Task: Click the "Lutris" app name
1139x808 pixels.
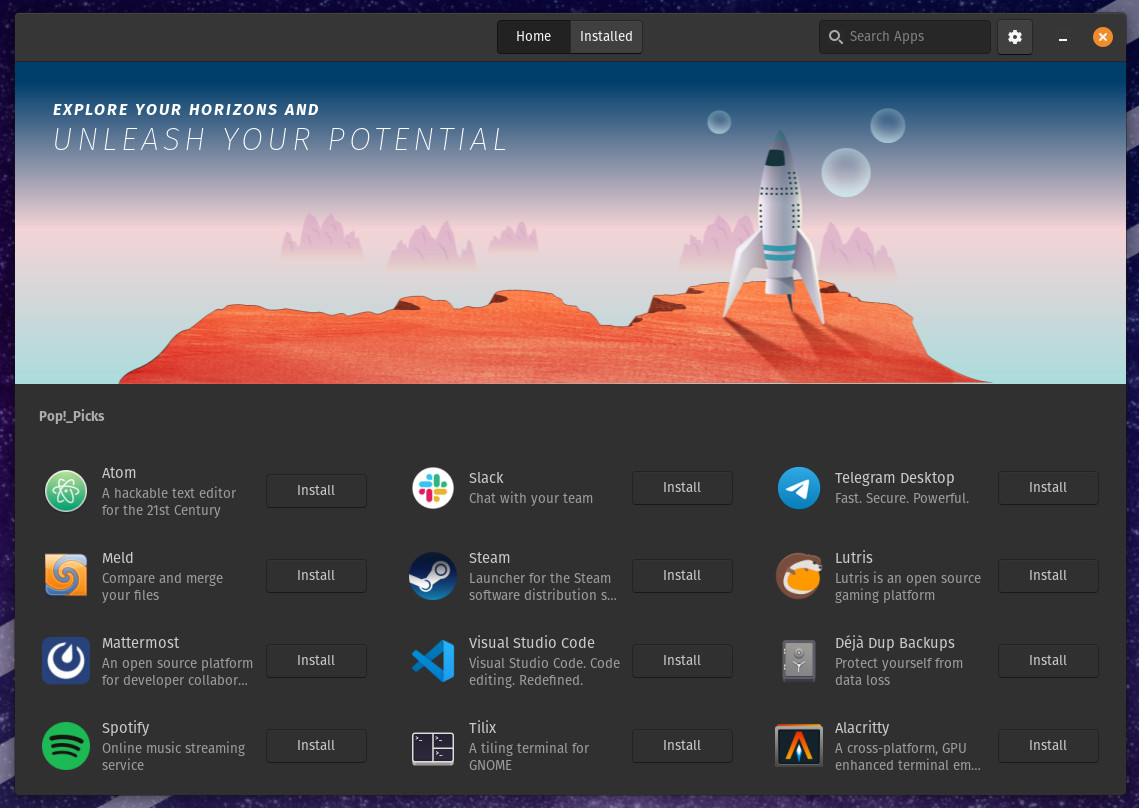Action: (x=854, y=558)
